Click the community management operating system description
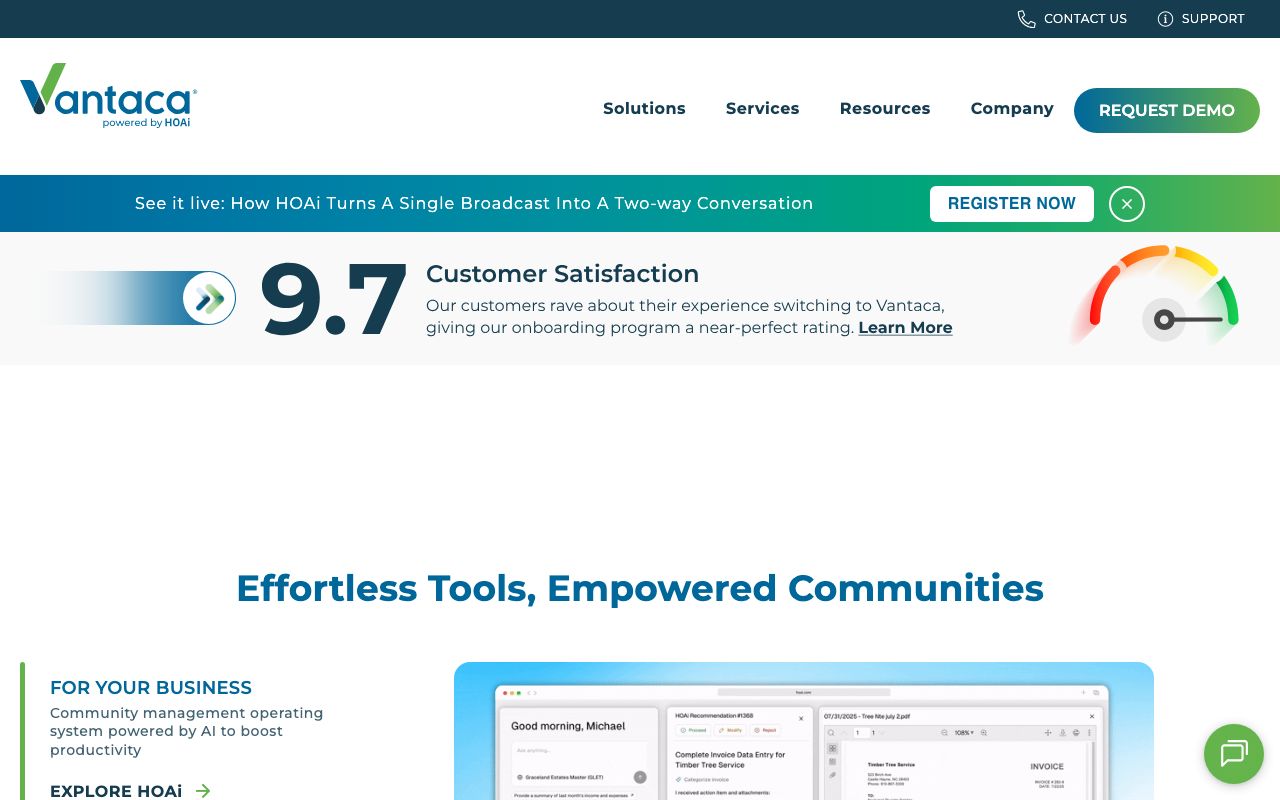The width and height of the screenshot is (1280, 800). point(187,732)
